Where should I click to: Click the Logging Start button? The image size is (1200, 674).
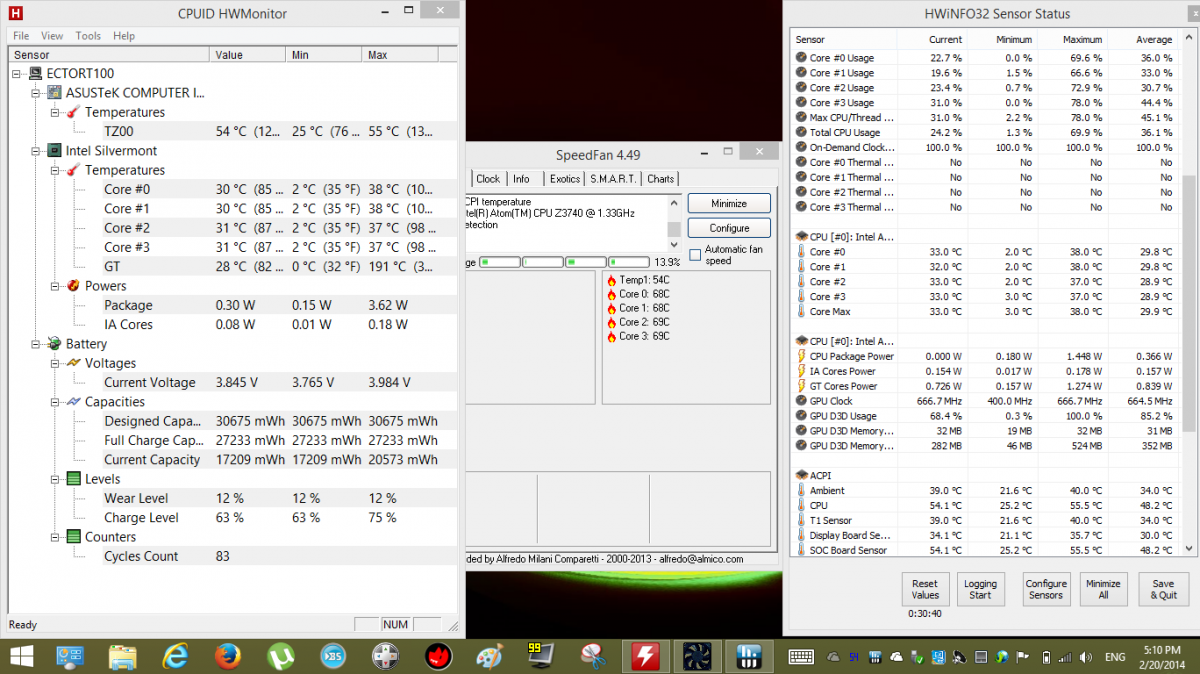[x=980, y=590]
